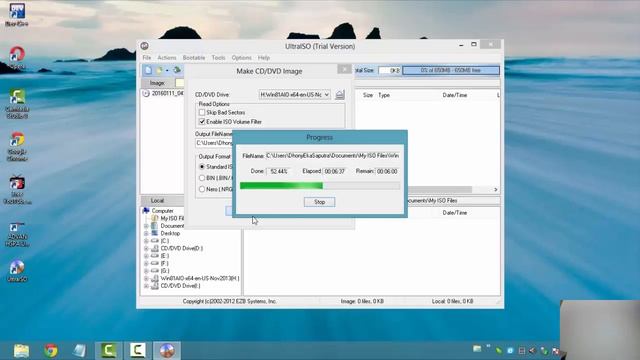Expand the CD/DVD Drive(D:) node
Screen dimensions: 640x360
[x=146, y=248]
